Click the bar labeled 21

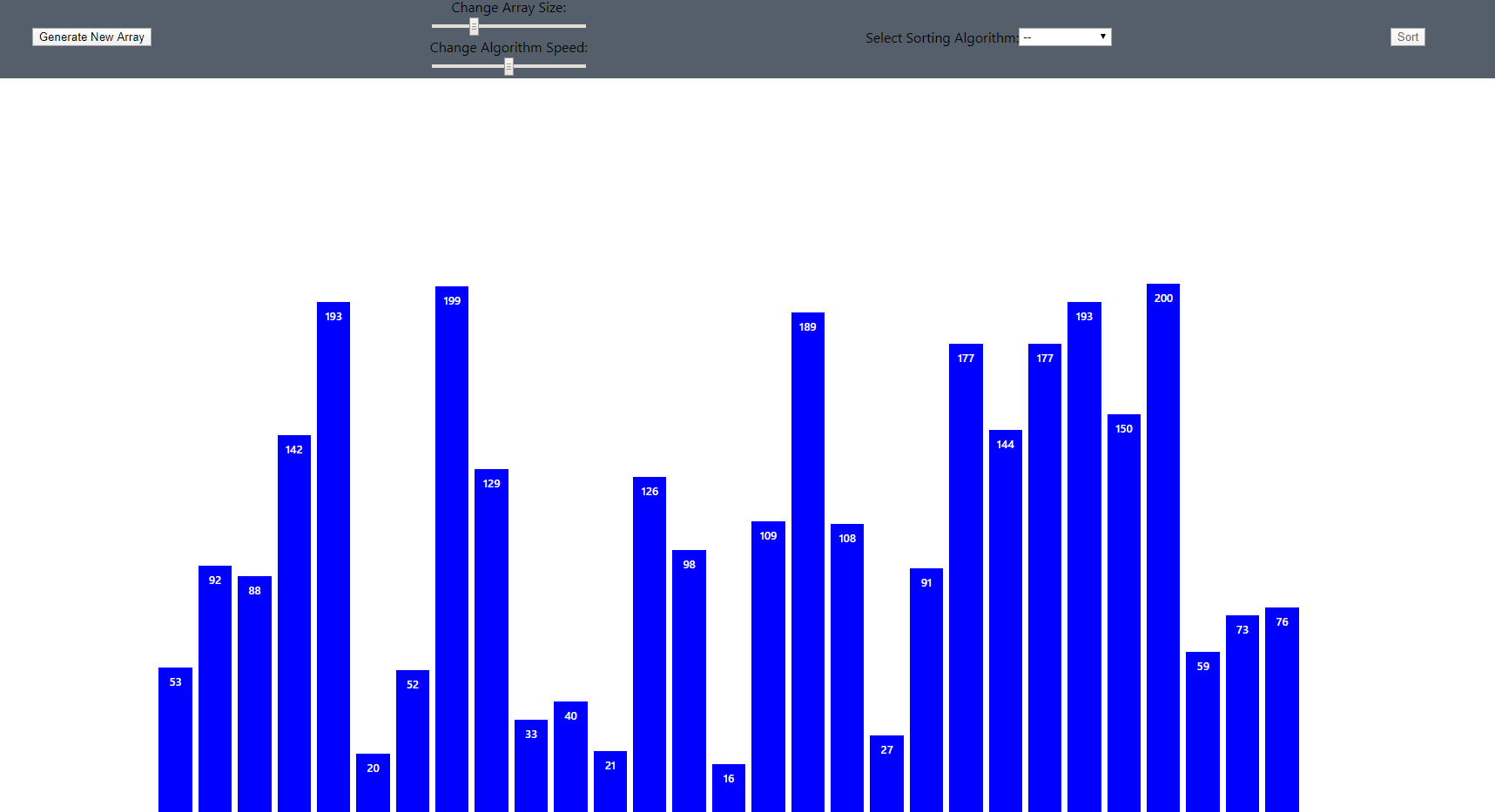[610, 782]
